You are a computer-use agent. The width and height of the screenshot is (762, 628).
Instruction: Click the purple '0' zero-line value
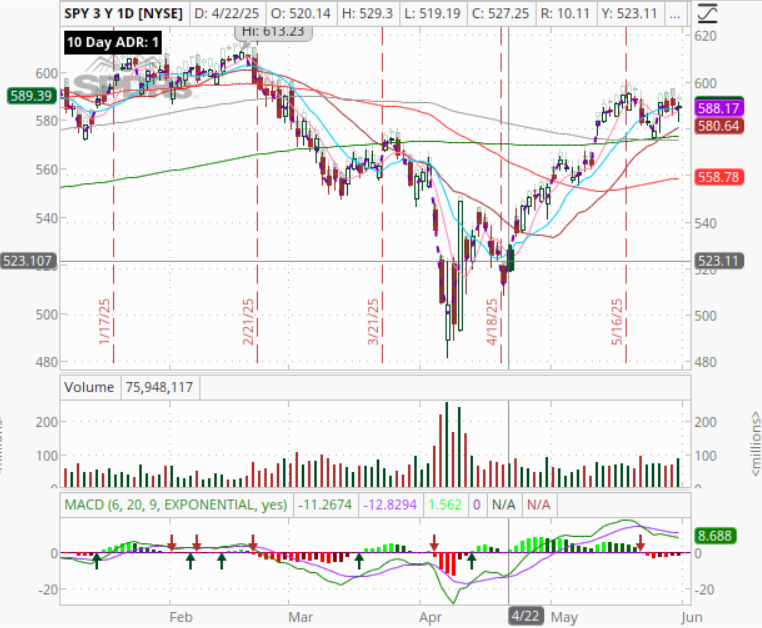pyautogui.click(x=477, y=505)
